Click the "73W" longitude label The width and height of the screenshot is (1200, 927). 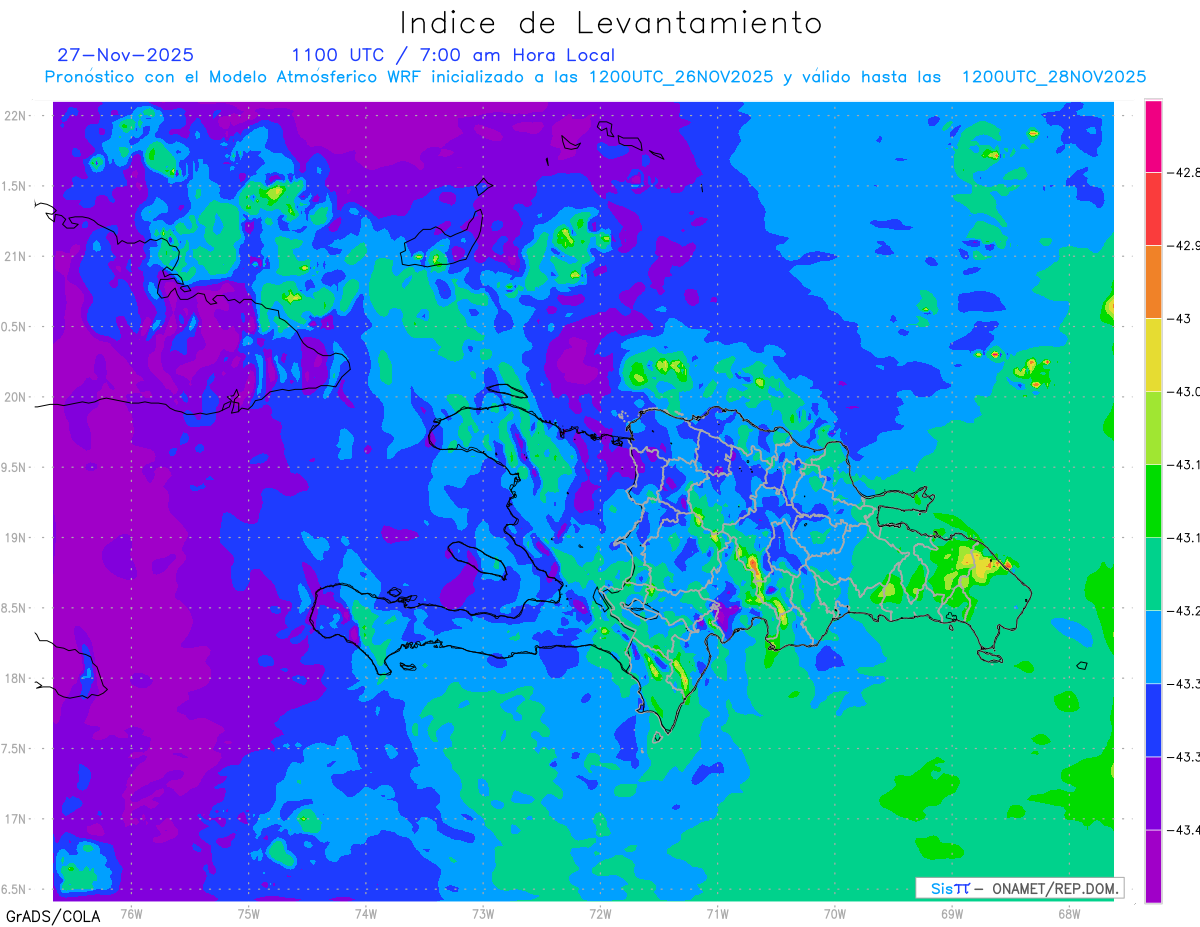[483, 913]
